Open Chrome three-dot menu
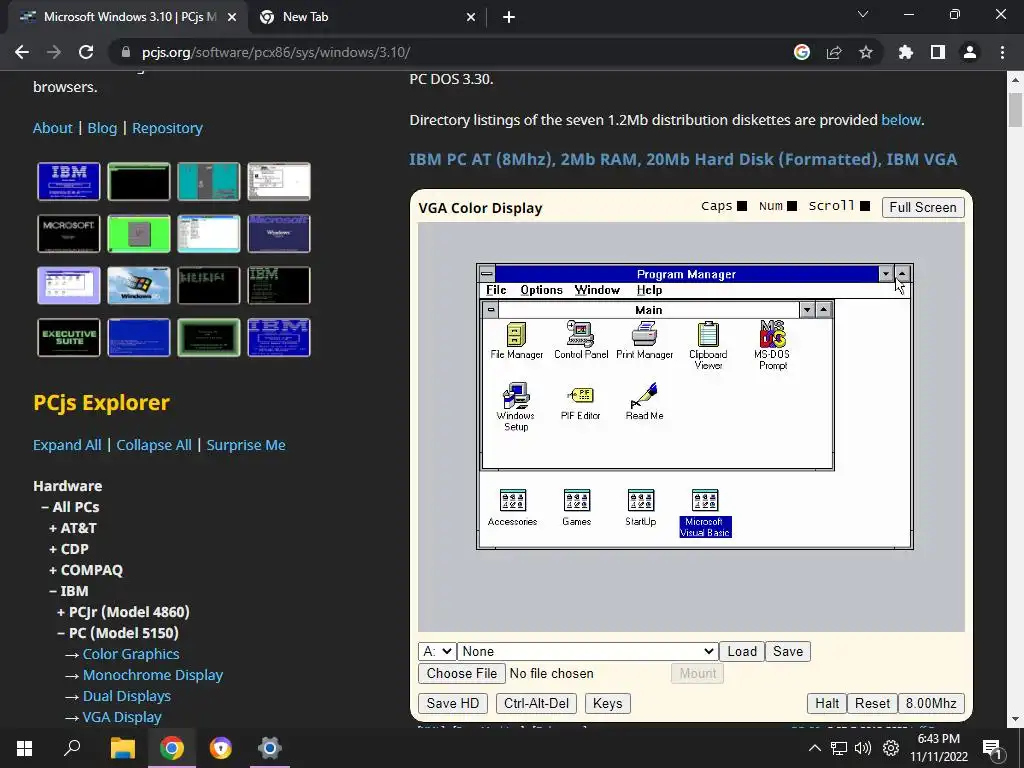 pyautogui.click(x=1002, y=52)
